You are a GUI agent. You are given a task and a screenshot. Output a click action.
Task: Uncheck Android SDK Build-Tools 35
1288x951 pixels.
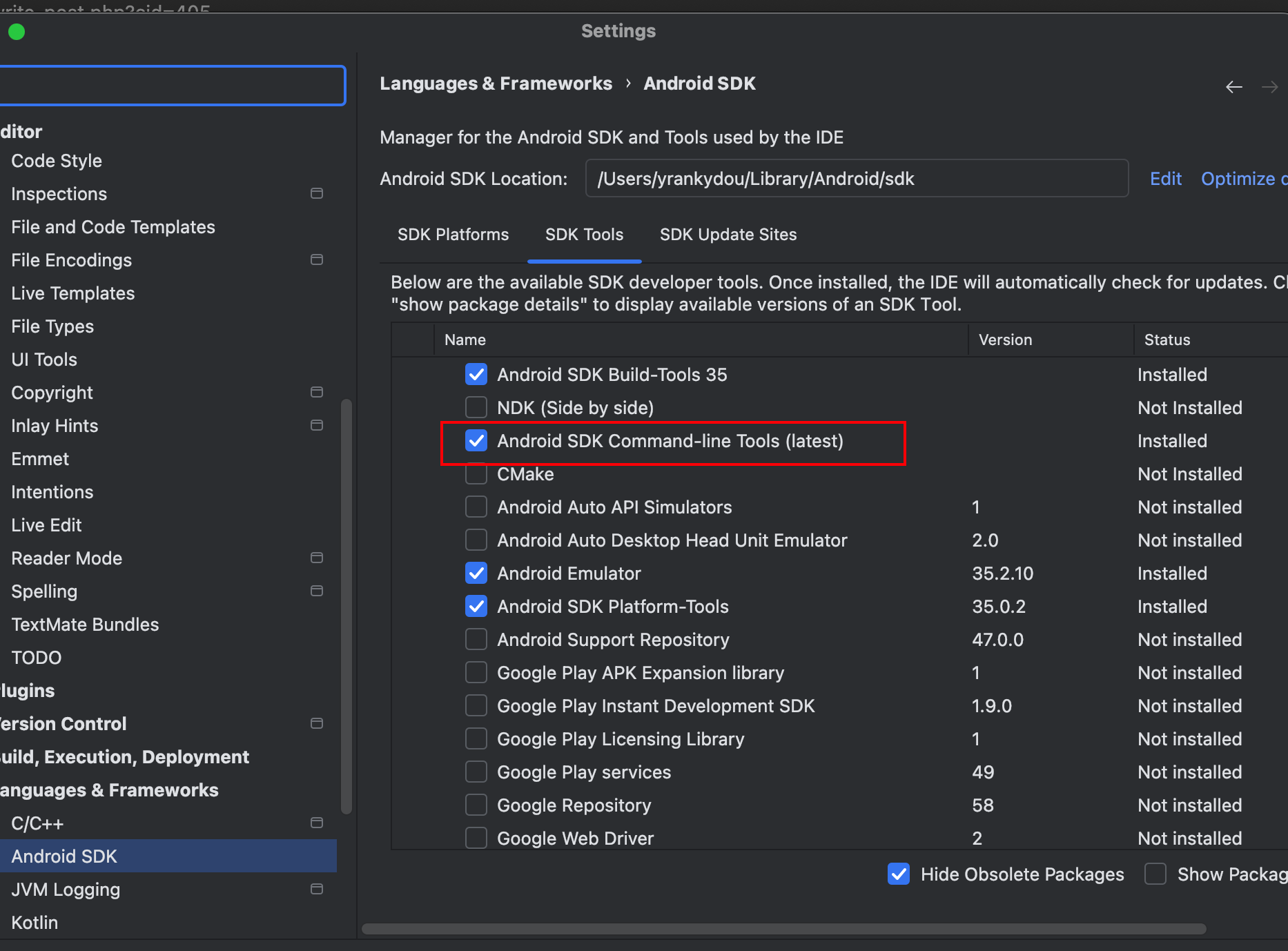(x=476, y=374)
